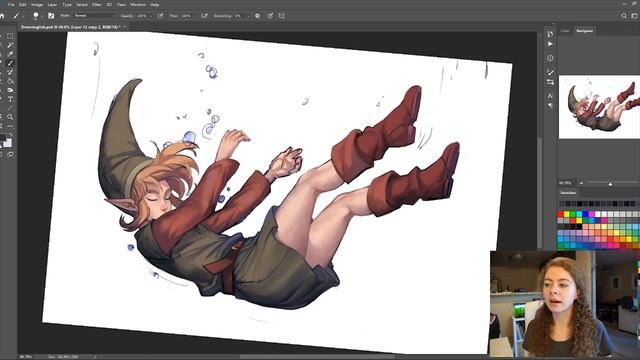
Task: Open the Edit Toolbar three-dots icon
Action: (x=10, y=126)
